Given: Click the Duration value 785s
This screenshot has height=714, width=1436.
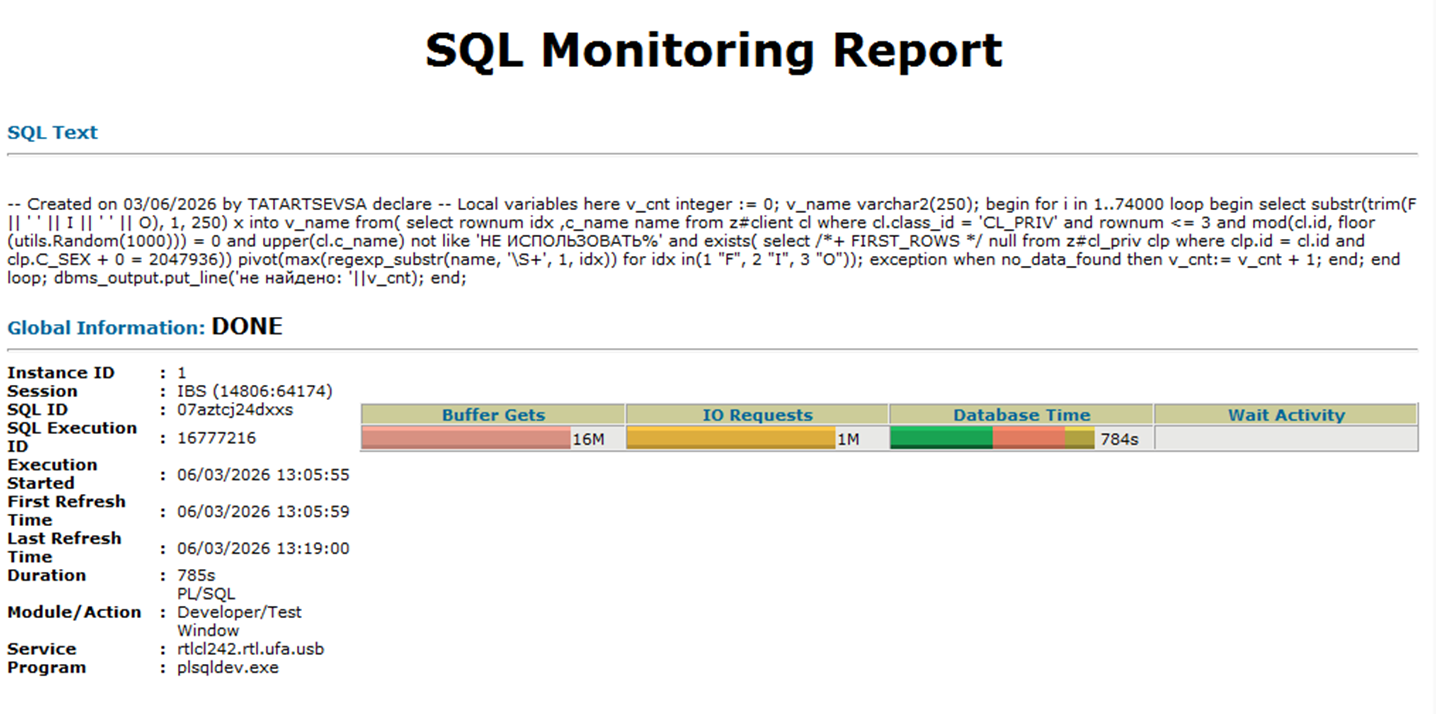Looking at the screenshot, I should click(x=196, y=576).
